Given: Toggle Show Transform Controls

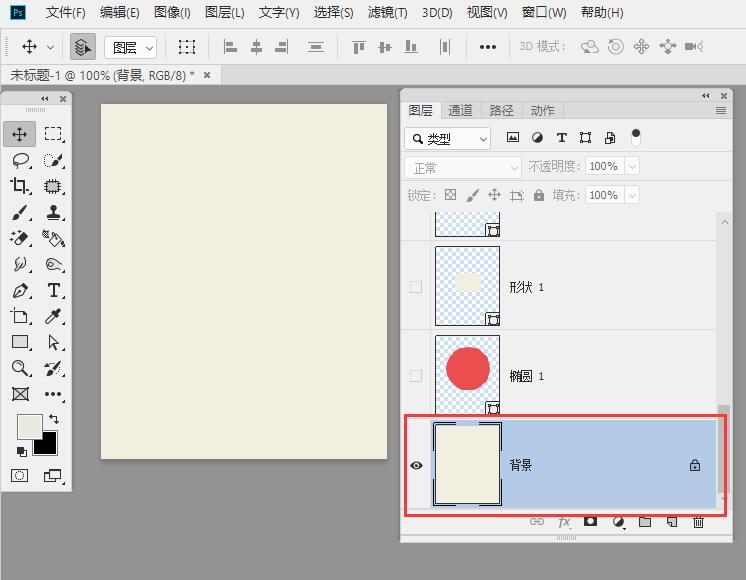Looking at the screenshot, I should [x=186, y=47].
